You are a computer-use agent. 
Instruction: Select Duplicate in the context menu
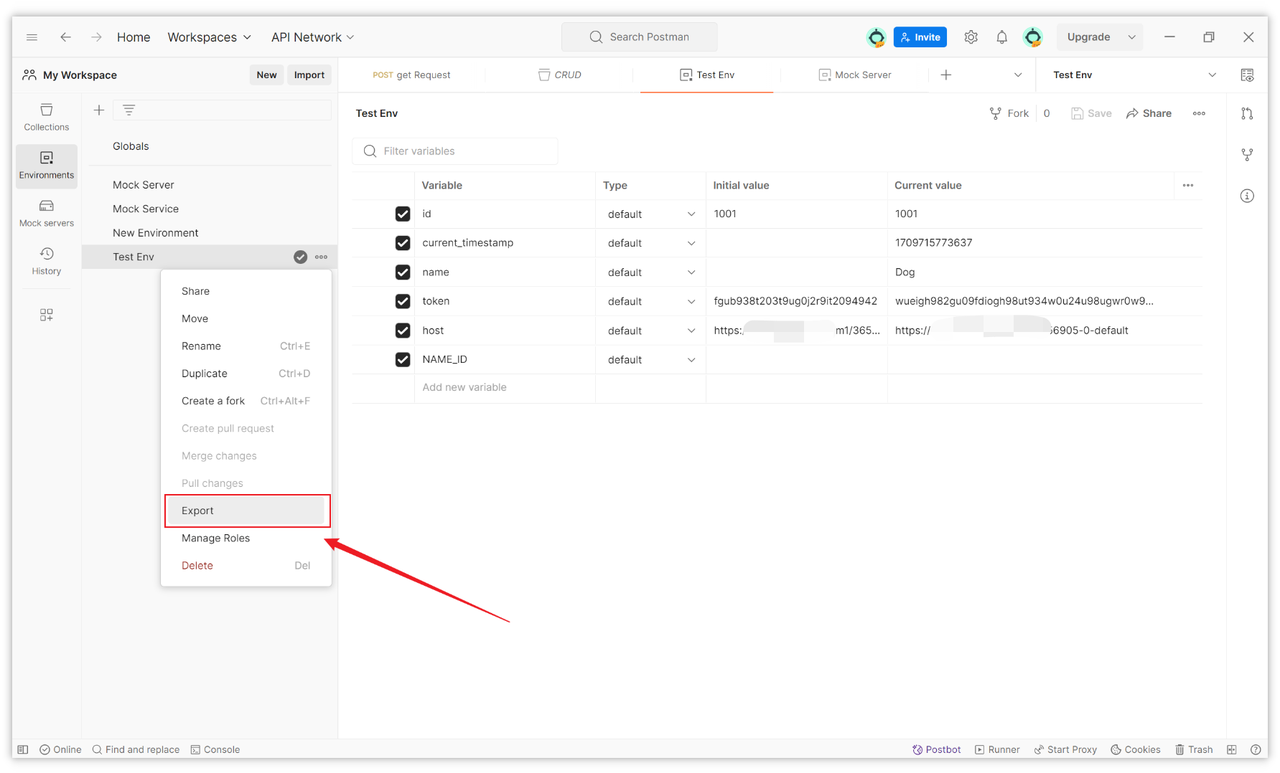click(246, 373)
